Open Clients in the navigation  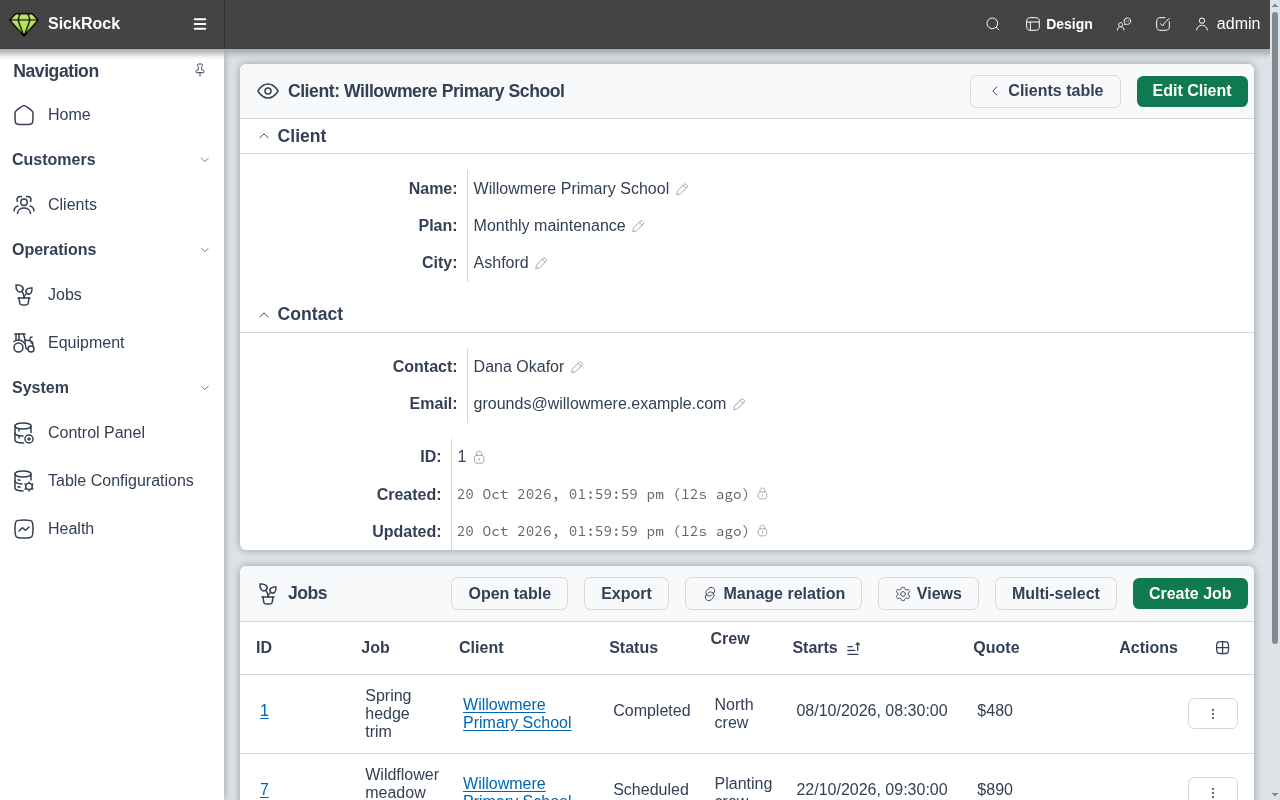(x=112, y=205)
